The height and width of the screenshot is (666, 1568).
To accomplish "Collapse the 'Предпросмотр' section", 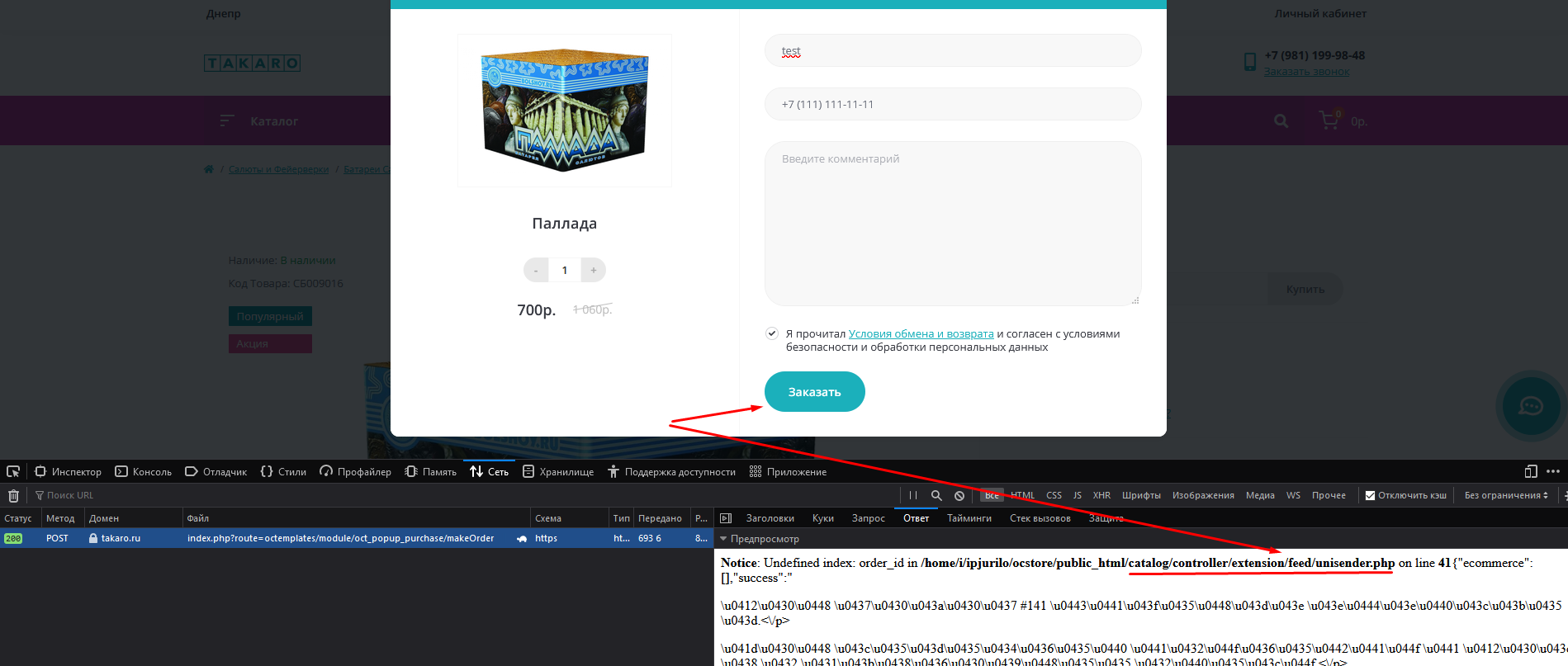I will pyautogui.click(x=724, y=539).
